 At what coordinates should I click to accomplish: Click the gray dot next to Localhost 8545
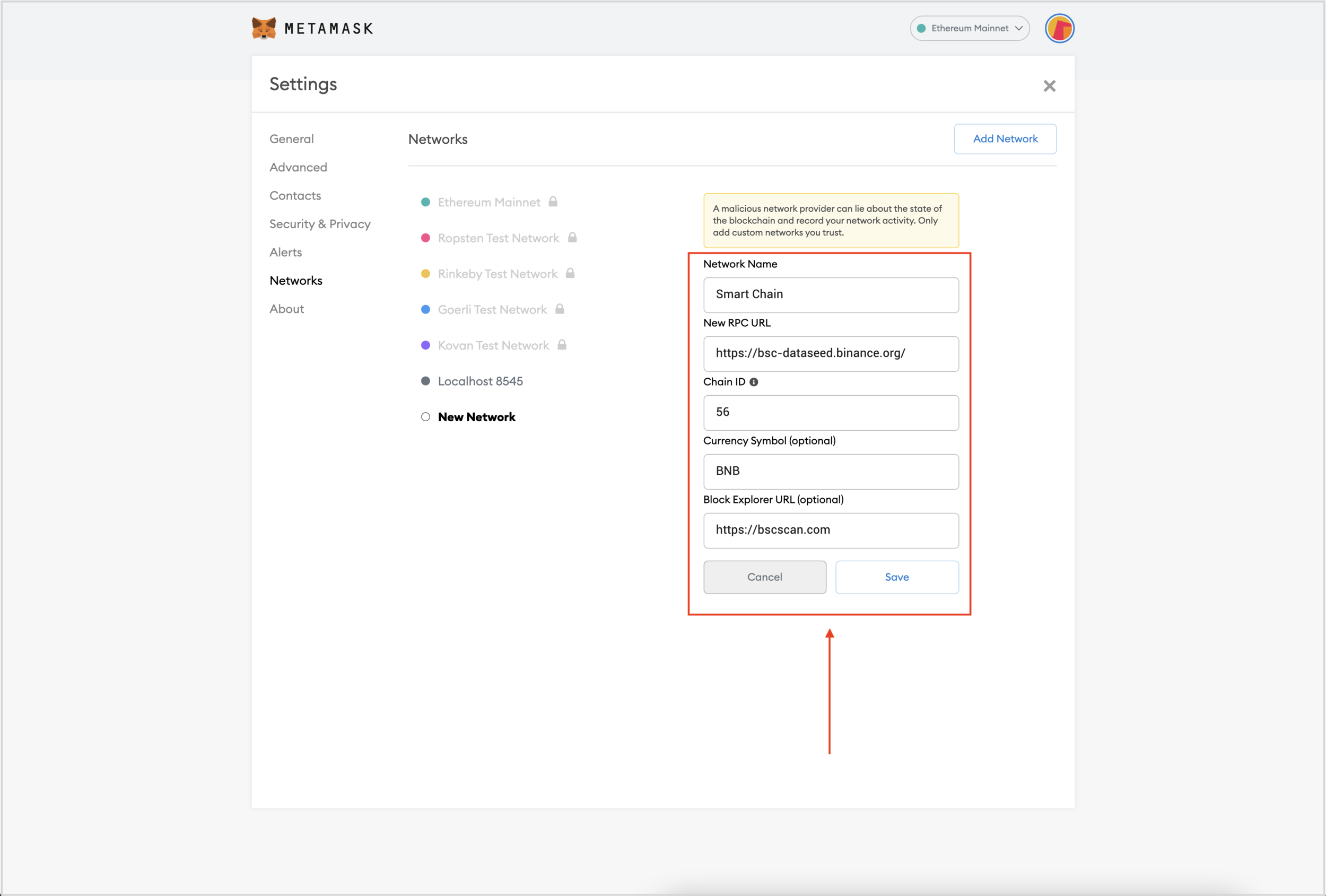425,381
